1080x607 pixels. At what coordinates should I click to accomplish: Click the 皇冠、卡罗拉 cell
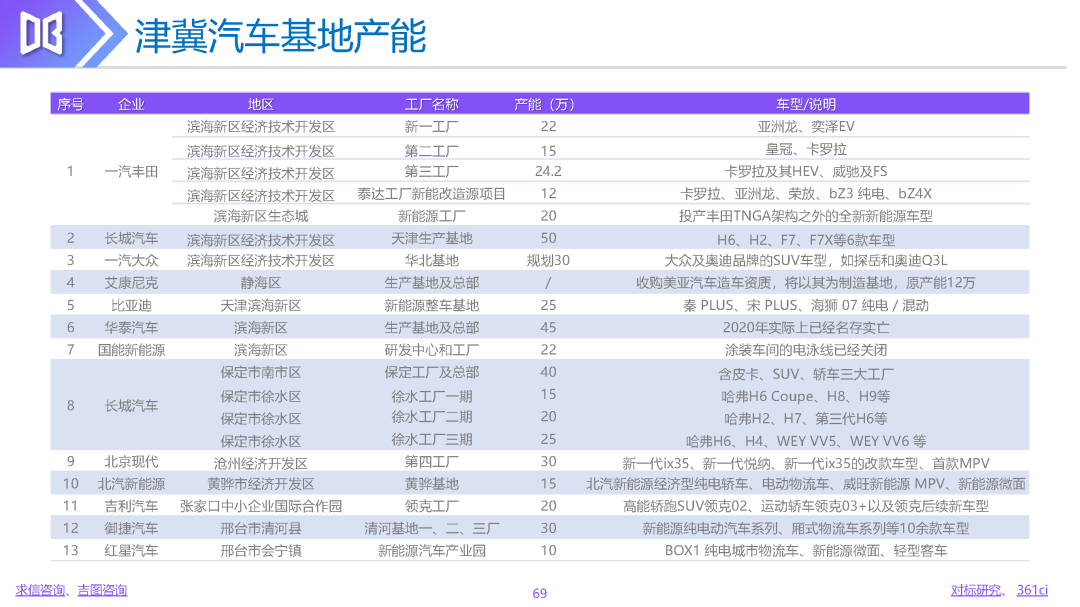coord(806,150)
